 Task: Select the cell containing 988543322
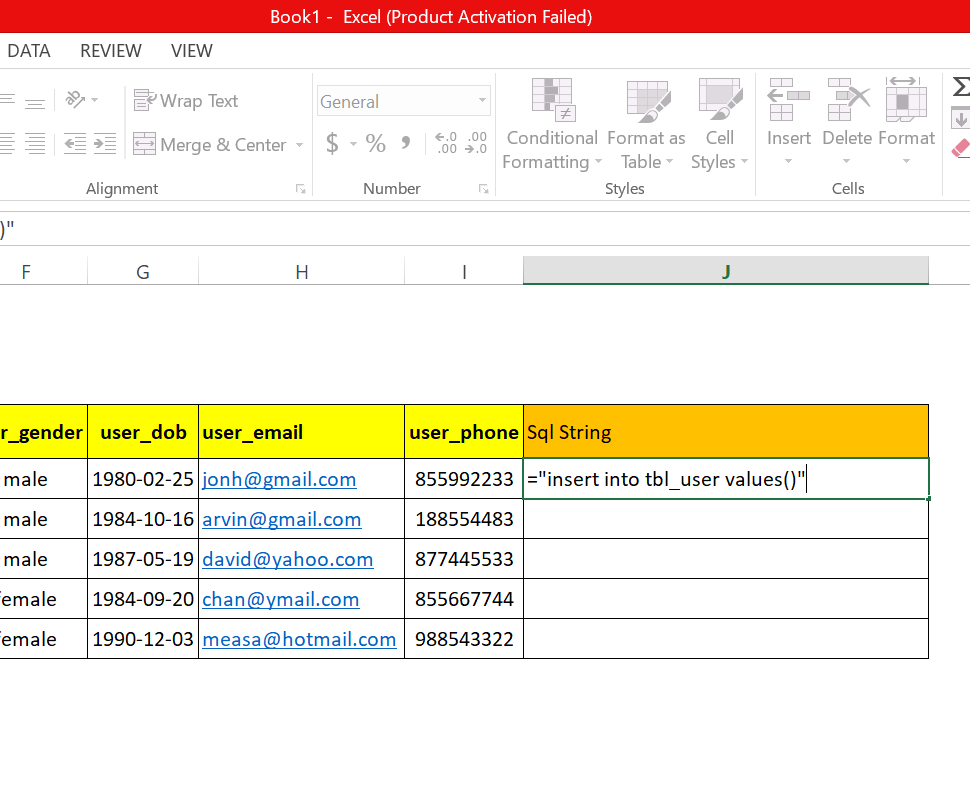tap(464, 639)
